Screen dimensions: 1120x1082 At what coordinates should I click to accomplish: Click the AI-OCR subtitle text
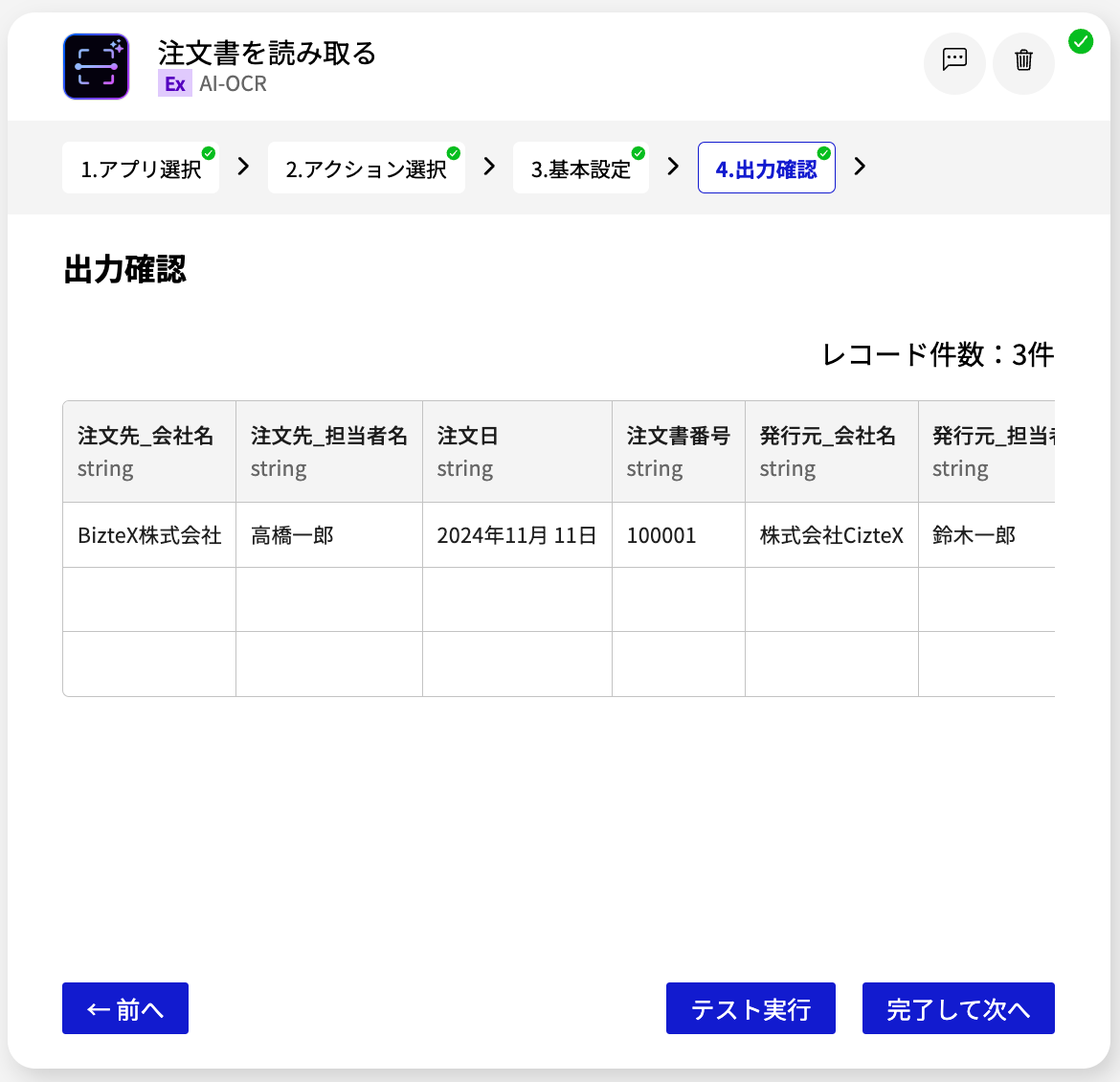click(233, 83)
